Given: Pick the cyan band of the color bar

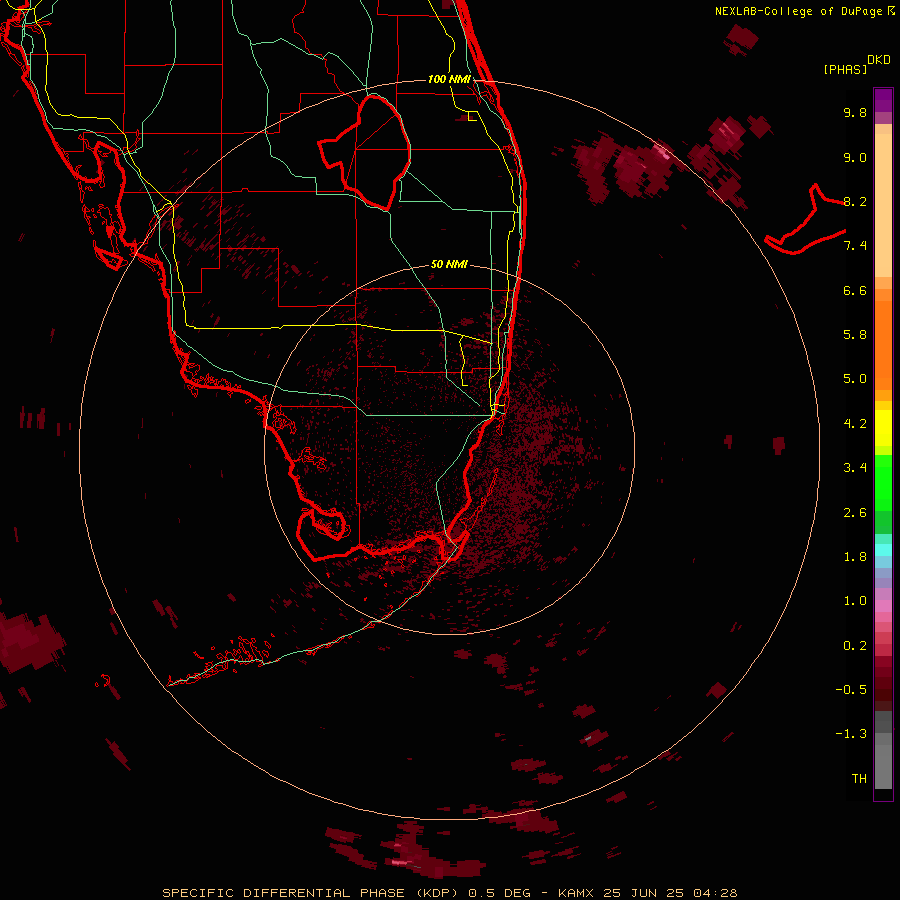Looking at the screenshot, I should 883,550.
